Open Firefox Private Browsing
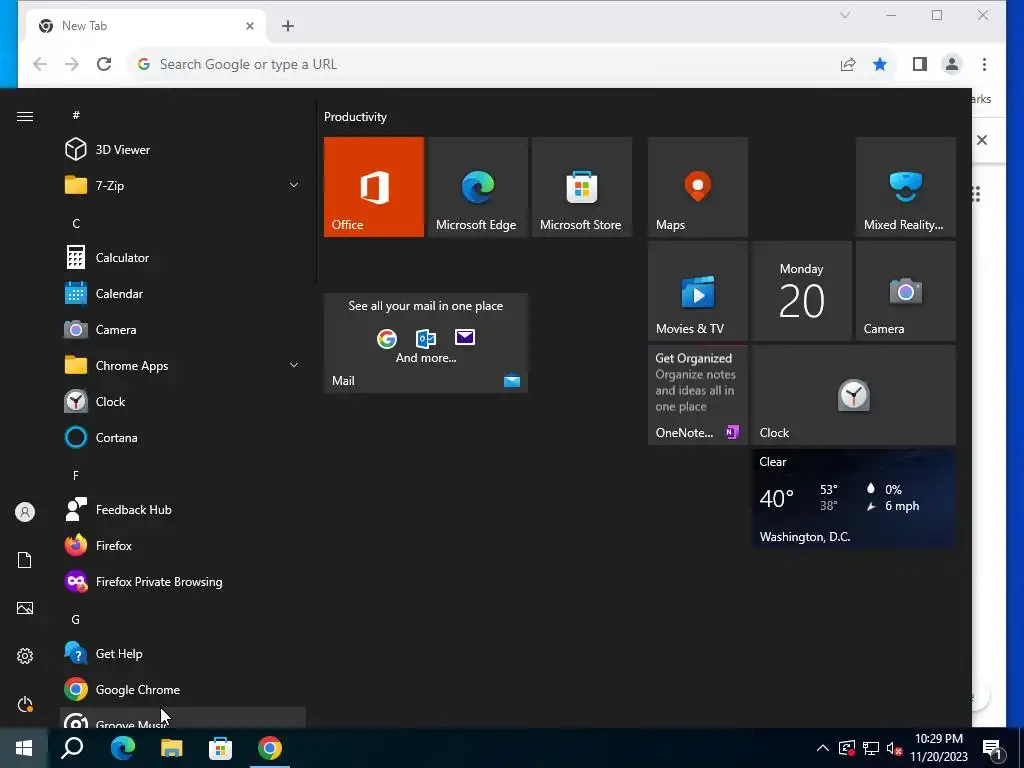The width and height of the screenshot is (1024, 768). click(x=183, y=581)
